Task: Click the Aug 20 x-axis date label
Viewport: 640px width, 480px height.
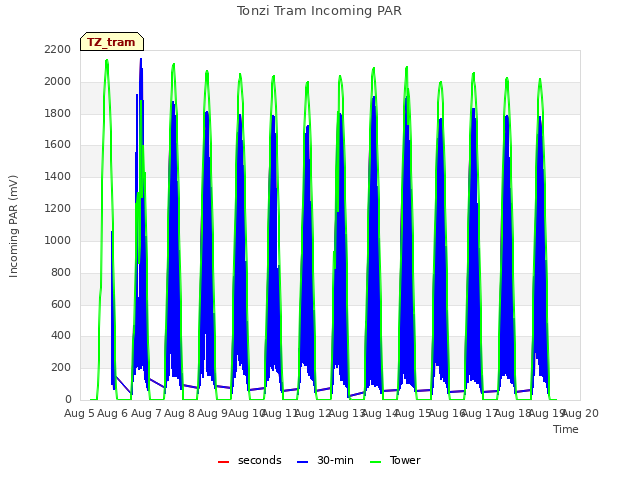Action: 580,413
